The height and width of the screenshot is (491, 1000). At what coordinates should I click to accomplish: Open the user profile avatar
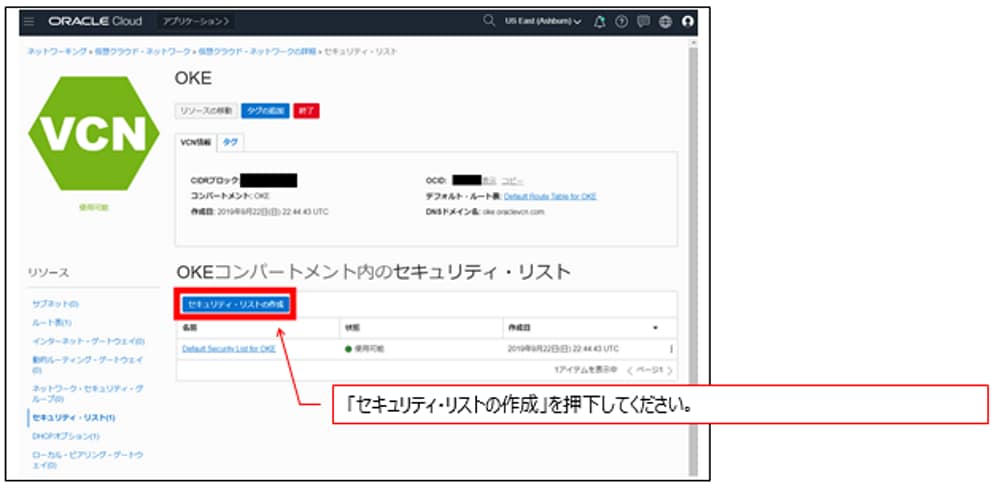687,22
